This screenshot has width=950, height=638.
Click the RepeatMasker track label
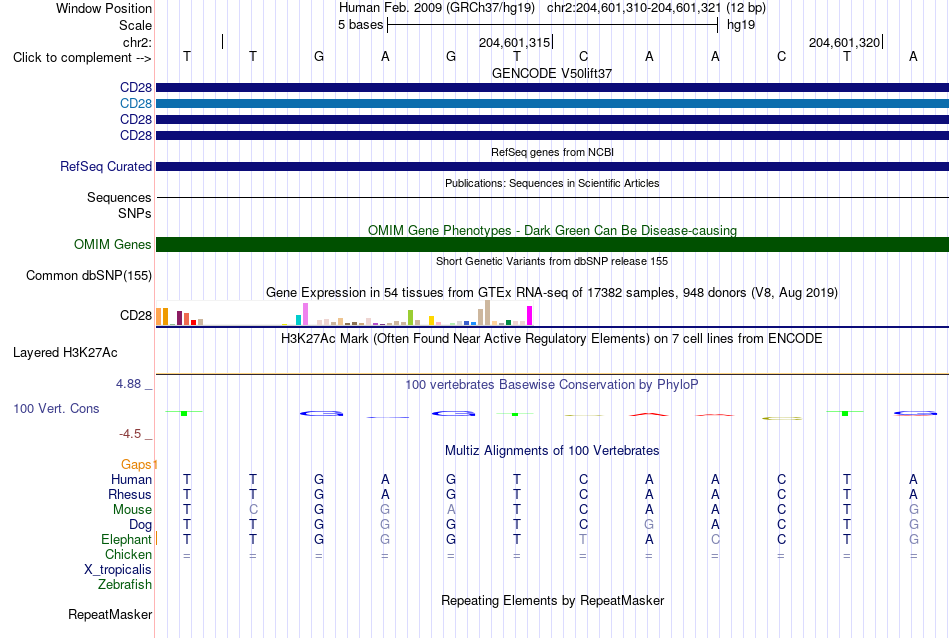110,614
